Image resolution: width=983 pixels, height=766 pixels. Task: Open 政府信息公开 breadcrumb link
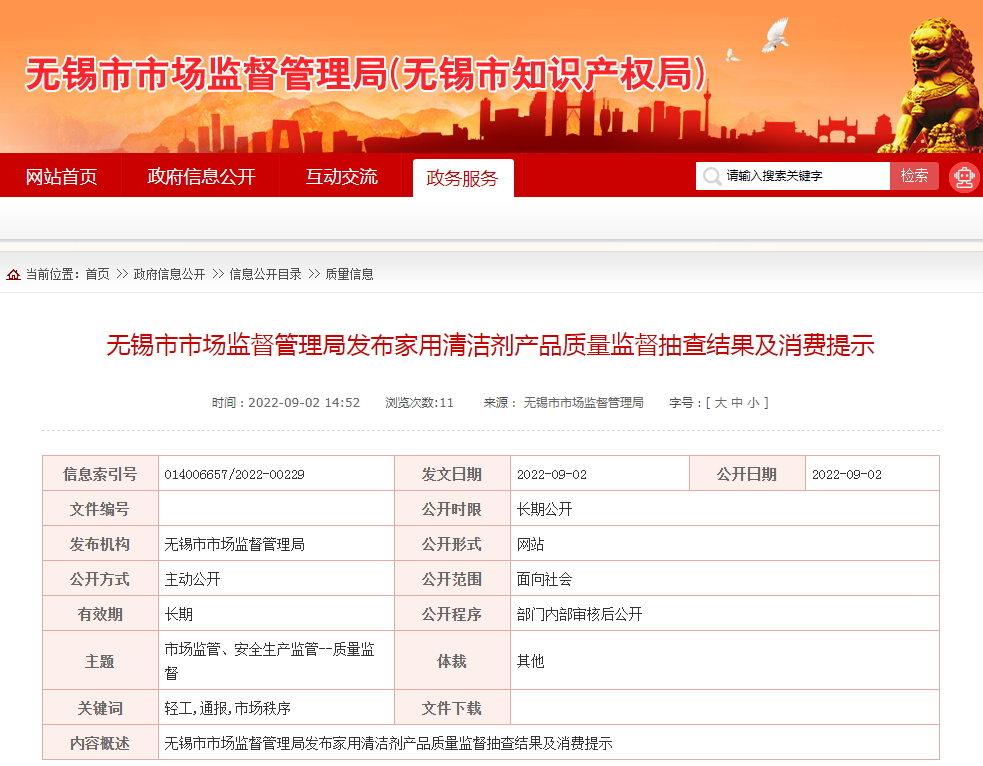point(169,274)
